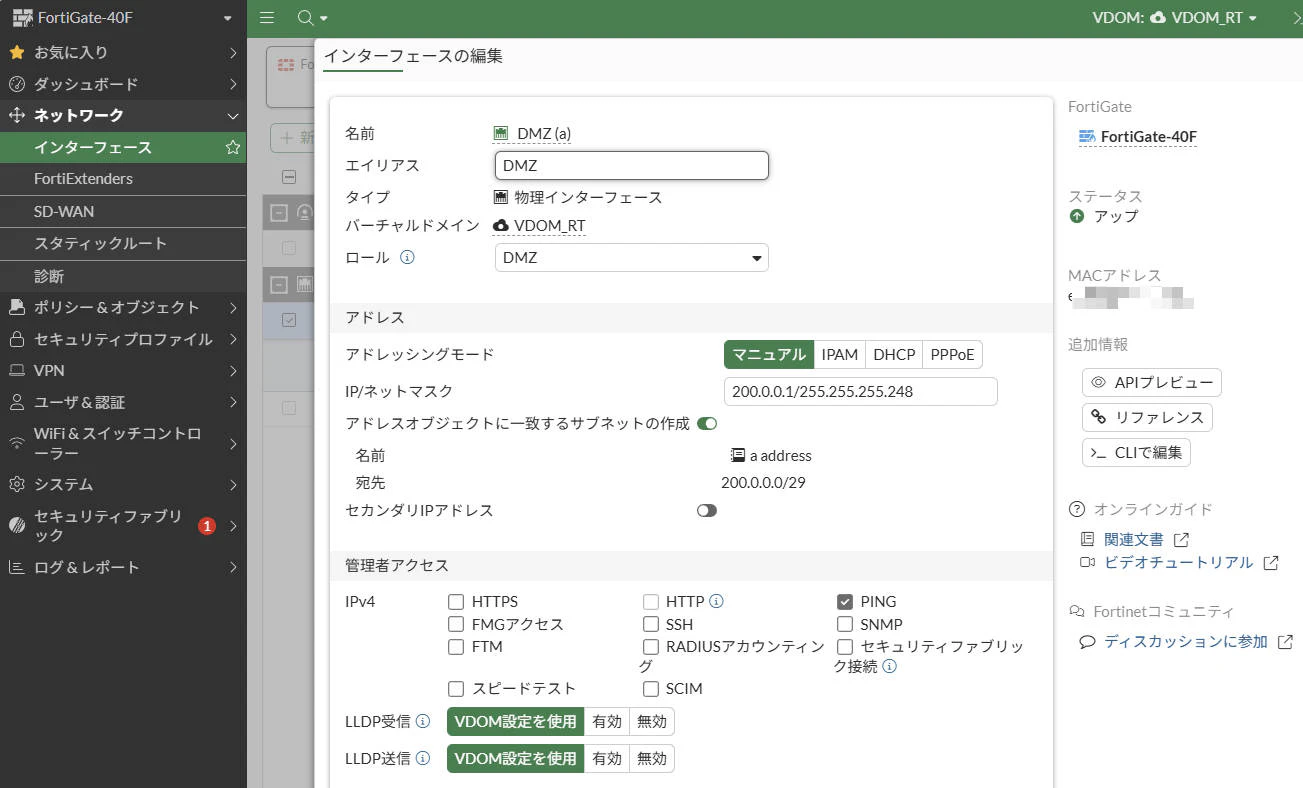This screenshot has height=788, width=1303.
Task: Open the ロール dropdown showing DMZ
Action: pyautogui.click(x=632, y=257)
